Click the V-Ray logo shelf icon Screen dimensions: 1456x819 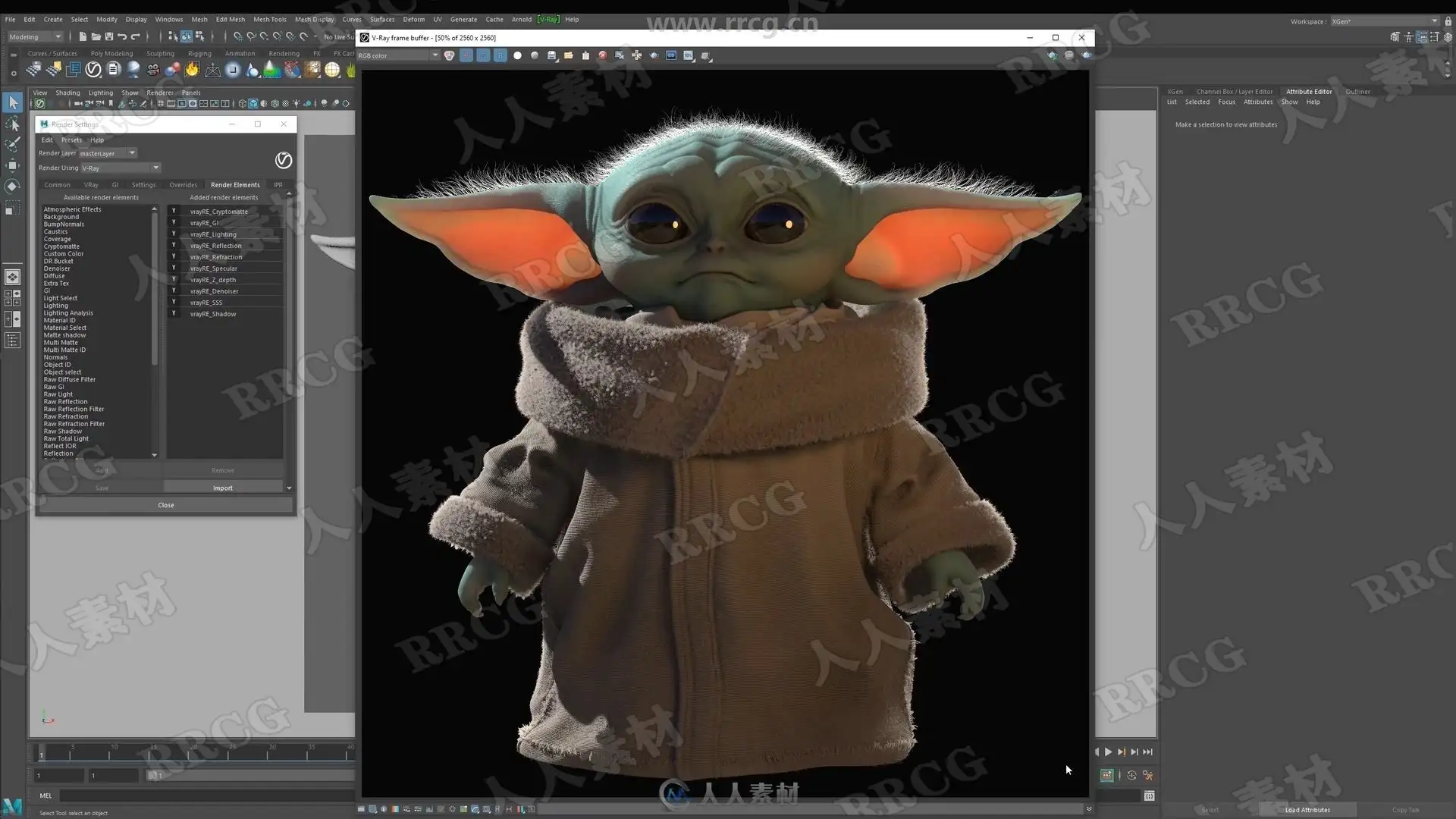point(93,70)
